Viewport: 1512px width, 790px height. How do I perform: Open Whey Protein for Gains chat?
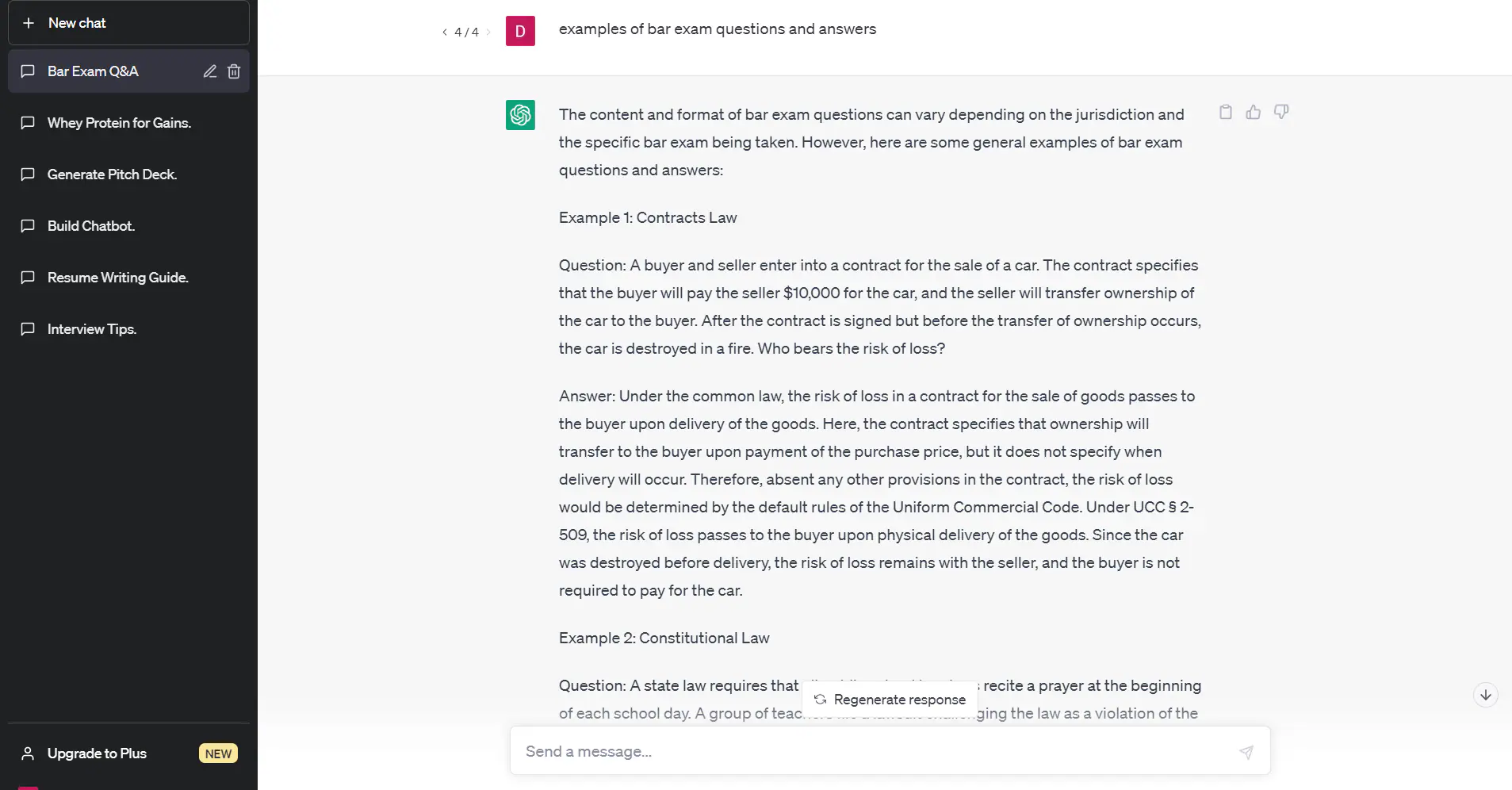[x=119, y=123]
